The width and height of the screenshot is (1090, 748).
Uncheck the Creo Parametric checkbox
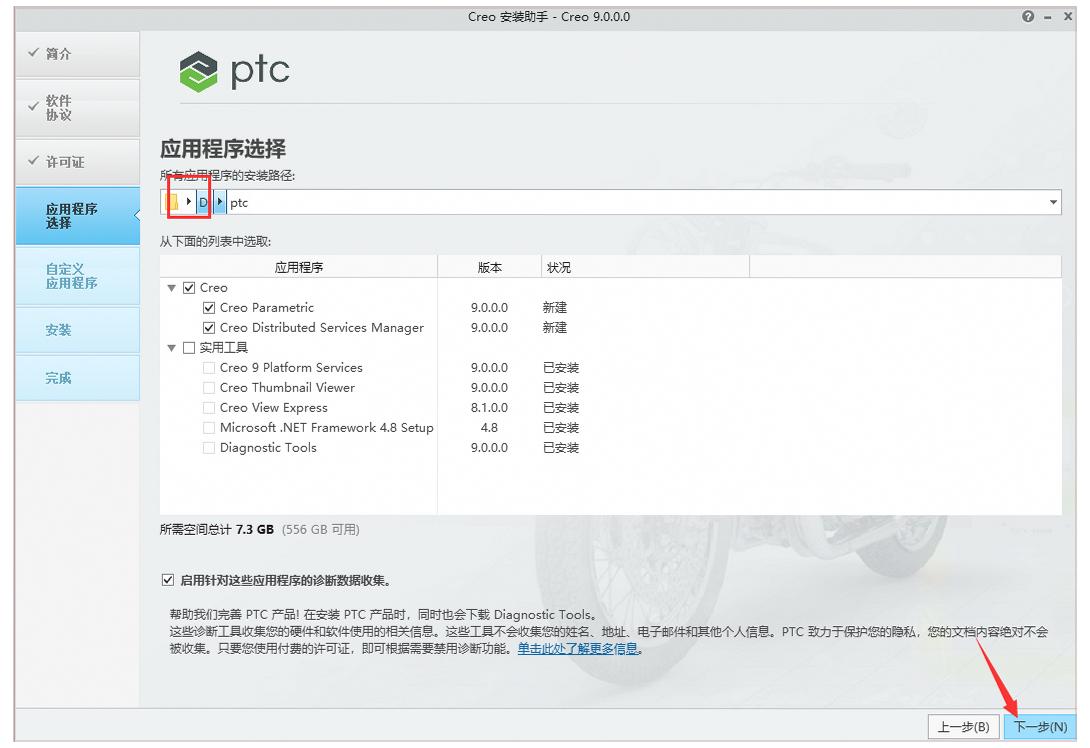point(209,308)
